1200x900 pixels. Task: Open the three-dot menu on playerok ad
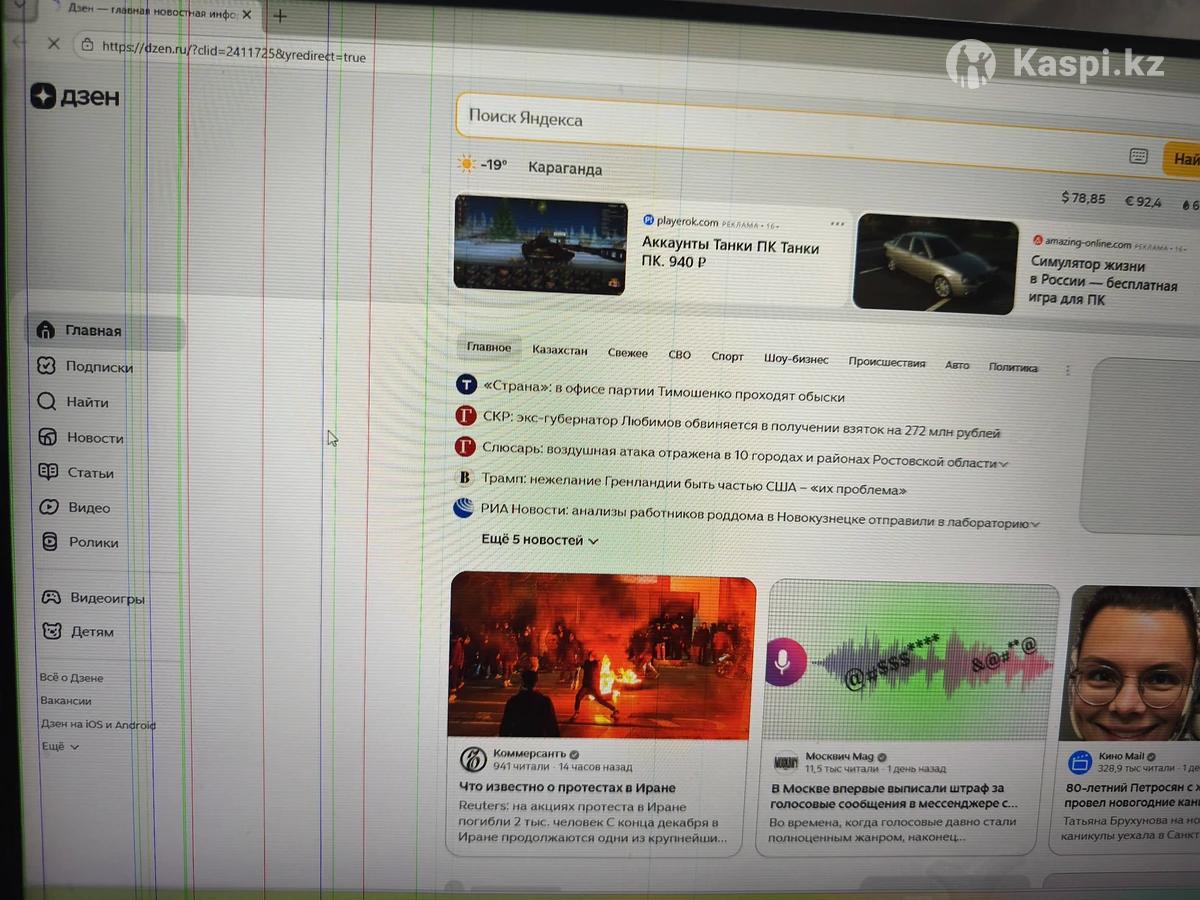tap(837, 223)
